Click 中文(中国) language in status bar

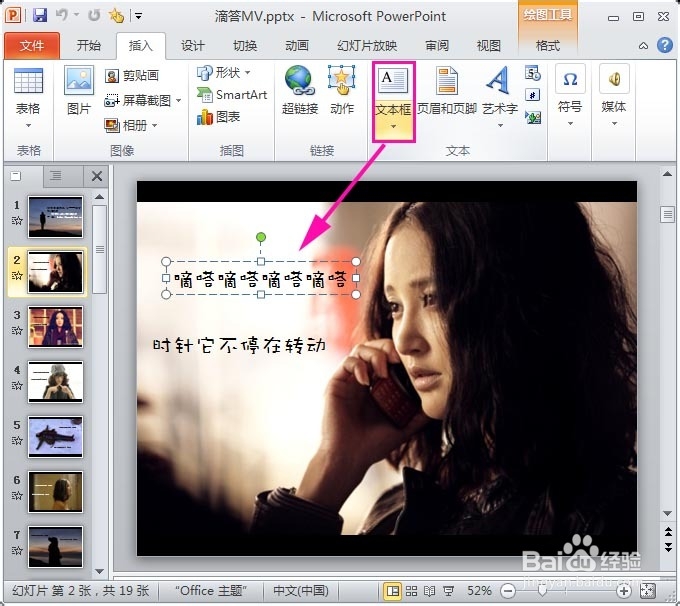coord(301,591)
